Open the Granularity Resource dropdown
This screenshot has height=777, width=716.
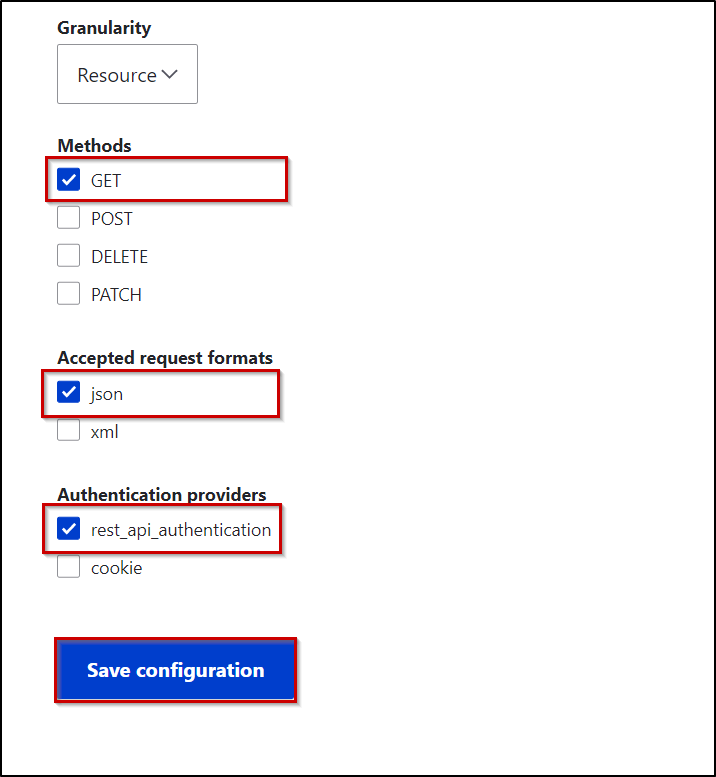(x=127, y=74)
